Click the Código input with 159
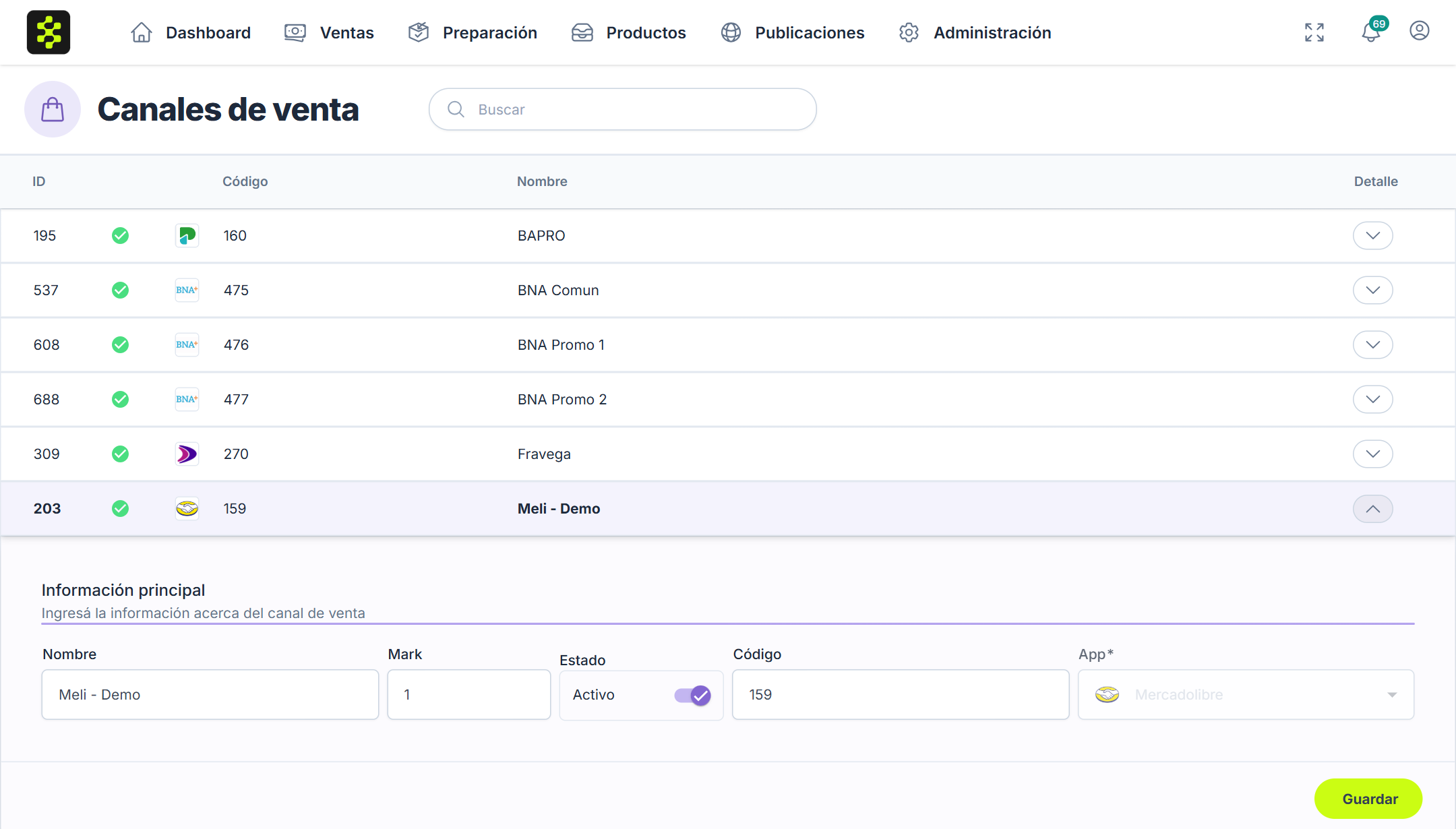1456x829 pixels. [901, 694]
